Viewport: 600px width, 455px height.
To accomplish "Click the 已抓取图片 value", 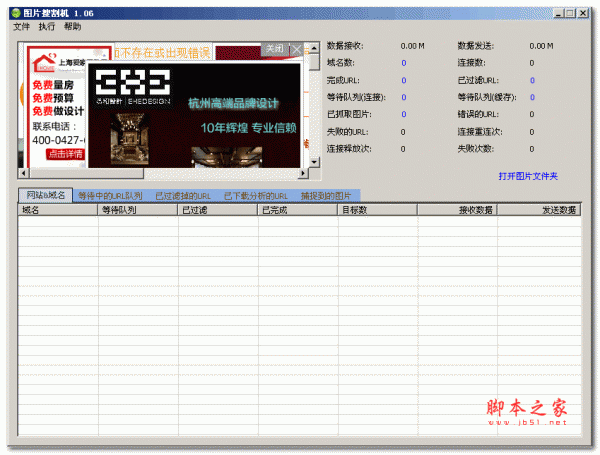I will point(404,114).
